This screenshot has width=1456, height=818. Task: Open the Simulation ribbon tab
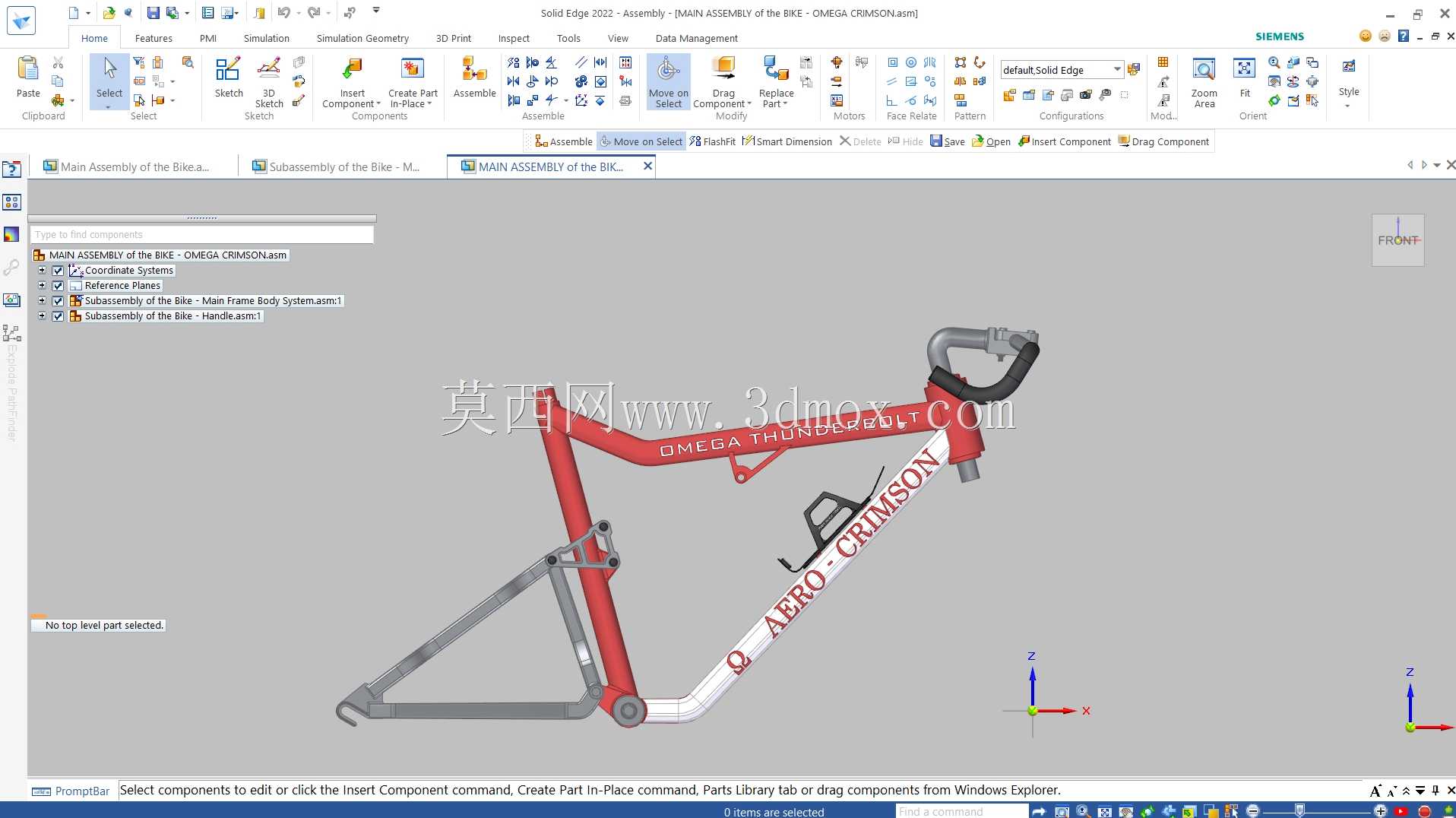[x=266, y=38]
